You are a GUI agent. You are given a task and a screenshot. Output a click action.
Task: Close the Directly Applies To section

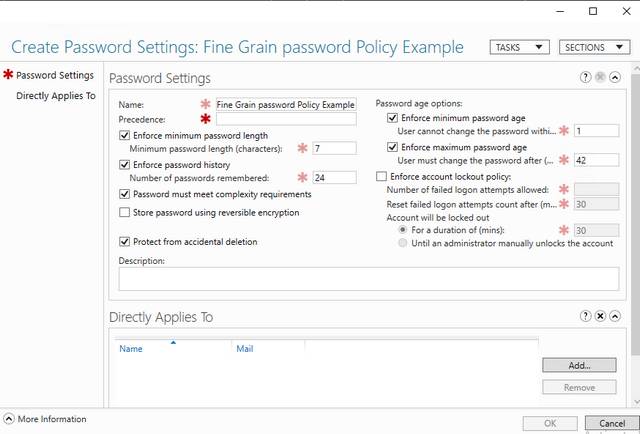(600, 316)
